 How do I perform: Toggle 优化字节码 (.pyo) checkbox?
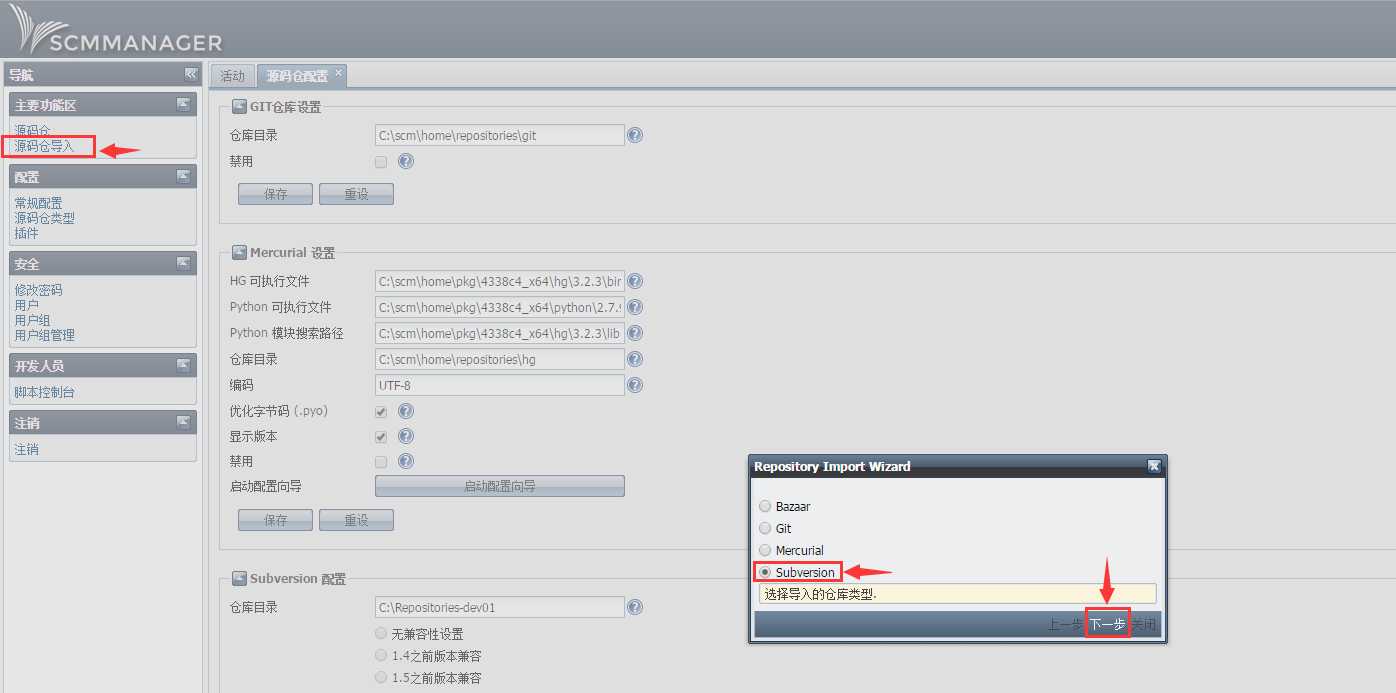click(381, 411)
